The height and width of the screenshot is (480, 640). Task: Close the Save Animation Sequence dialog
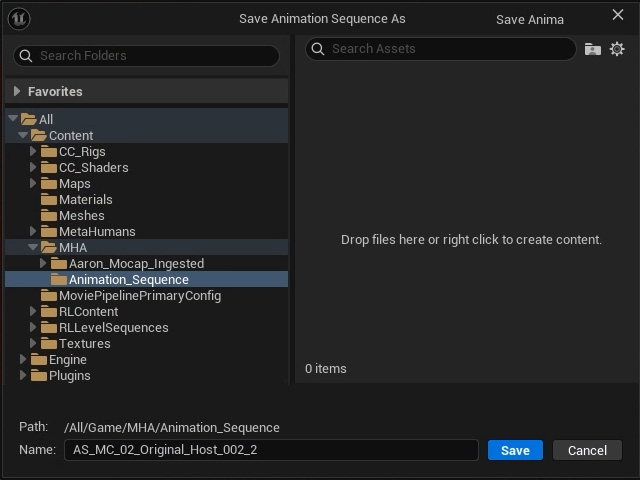coord(618,15)
